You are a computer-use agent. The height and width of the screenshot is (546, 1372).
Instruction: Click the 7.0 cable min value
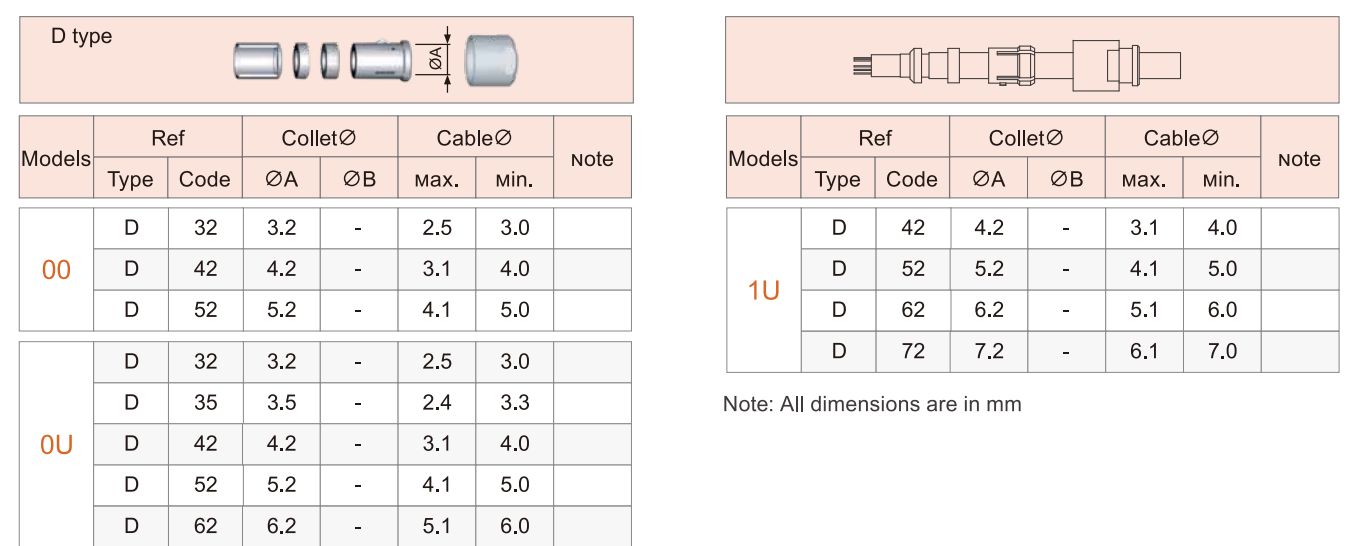1222,351
